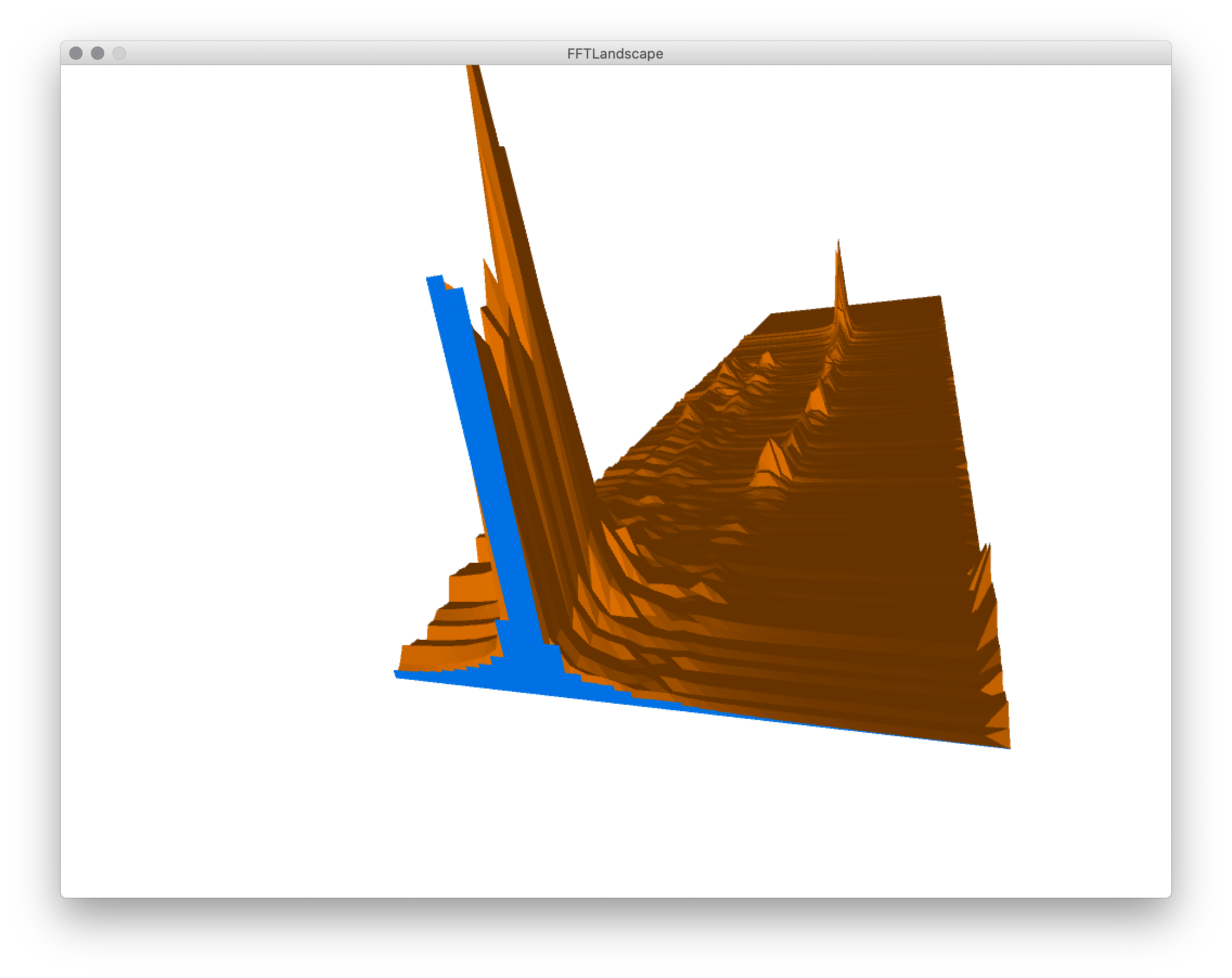
Task: Click the FFTLandscape title text
Action: pyautogui.click(x=615, y=54)
